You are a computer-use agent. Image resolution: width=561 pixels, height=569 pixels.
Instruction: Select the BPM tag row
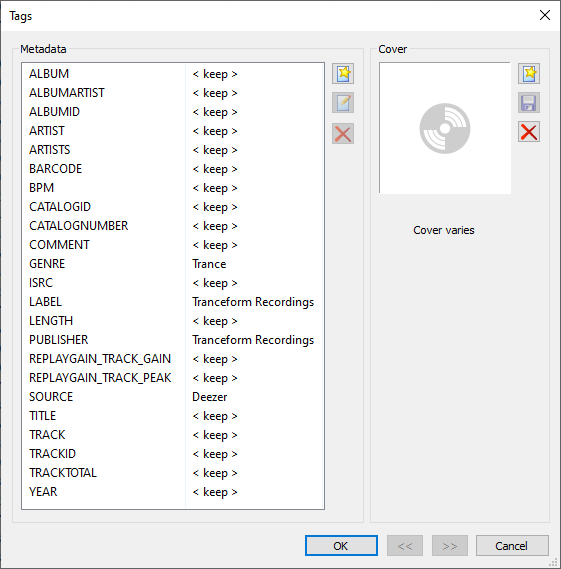pos(173,188)
